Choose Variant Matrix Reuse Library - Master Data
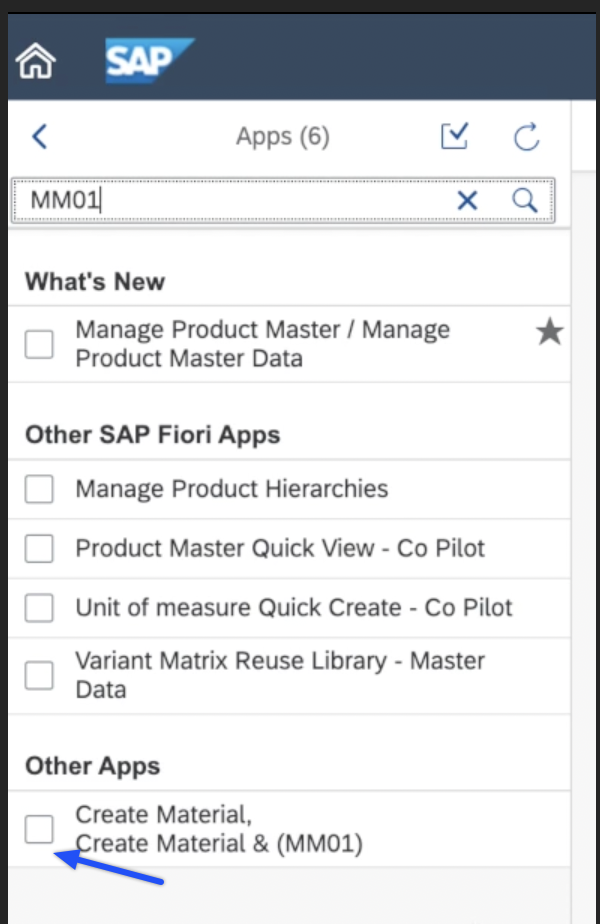This screenshot has height=924, width=600. pos(280,675)
